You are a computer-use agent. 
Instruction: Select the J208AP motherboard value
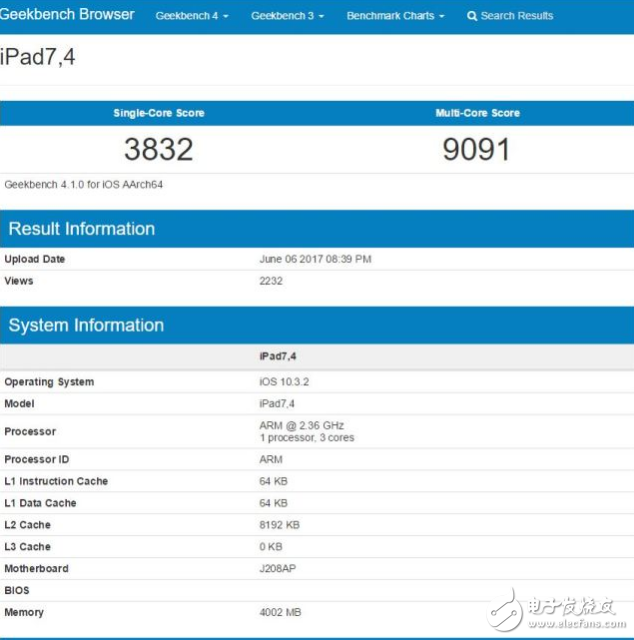(278, 569)
